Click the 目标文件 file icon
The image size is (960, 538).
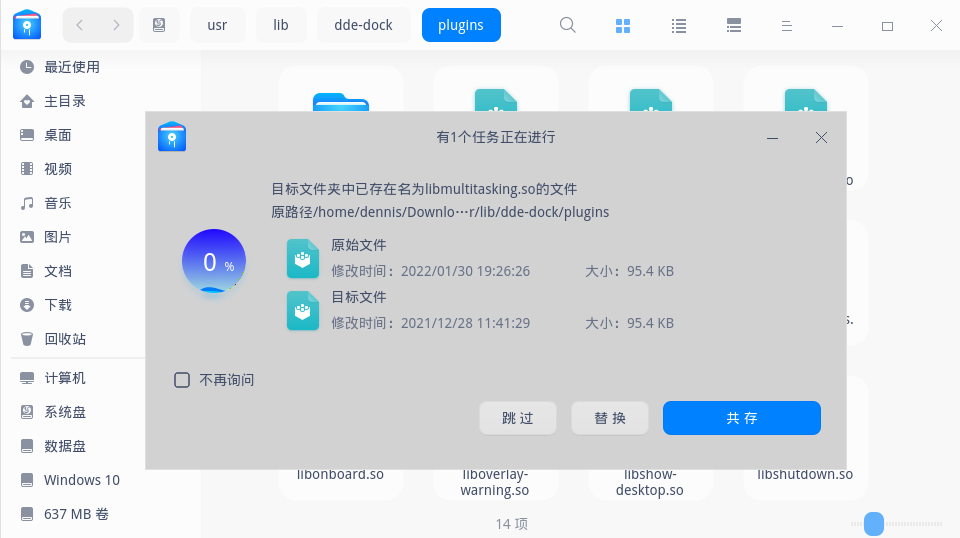point(303,311)
